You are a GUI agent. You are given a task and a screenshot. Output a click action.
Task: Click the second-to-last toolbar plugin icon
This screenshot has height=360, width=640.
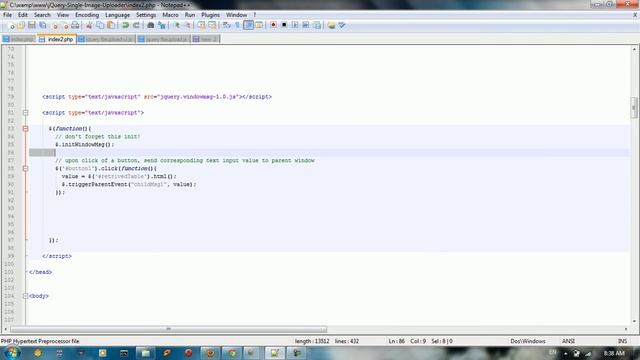[331, 25]
